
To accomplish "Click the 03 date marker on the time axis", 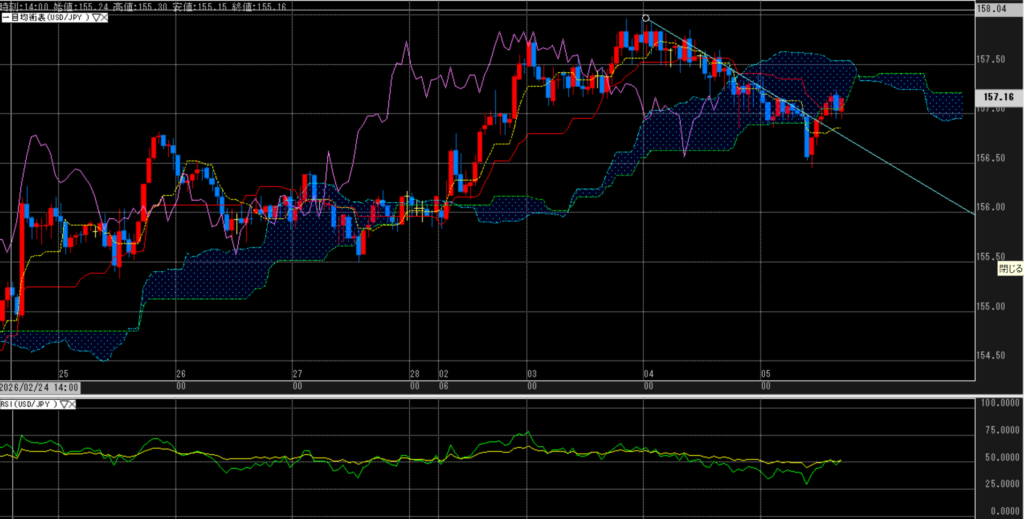I will [x=532, y=373].
